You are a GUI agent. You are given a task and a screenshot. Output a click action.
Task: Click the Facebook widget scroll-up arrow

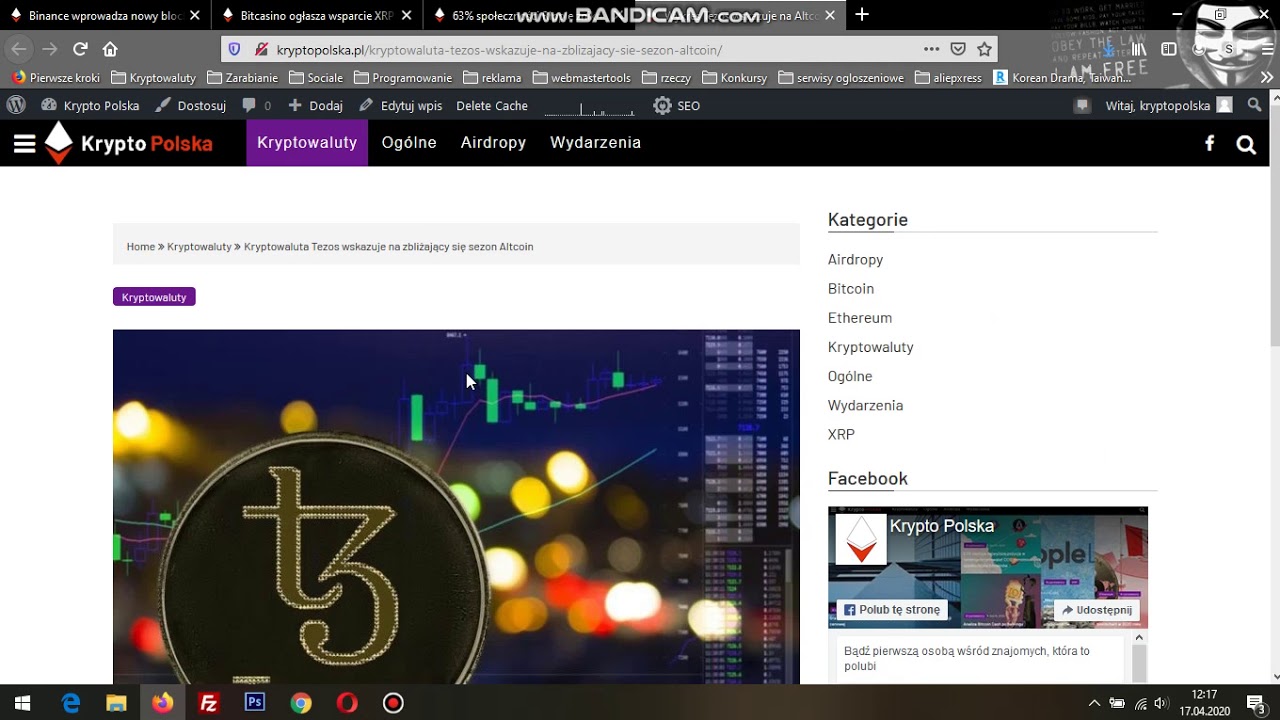pyautogui.click(x=1138, y=637)
